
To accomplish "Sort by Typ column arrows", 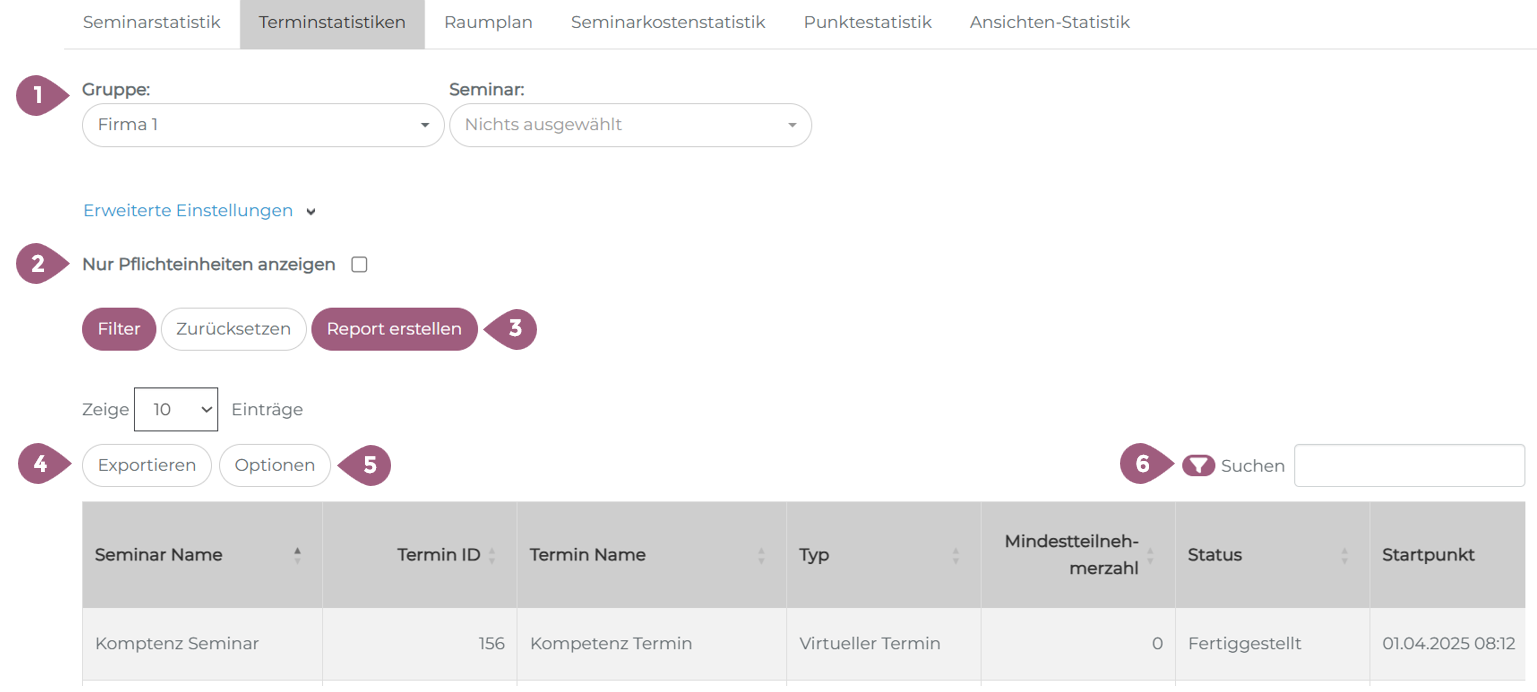I will click(x=955, y=555).
